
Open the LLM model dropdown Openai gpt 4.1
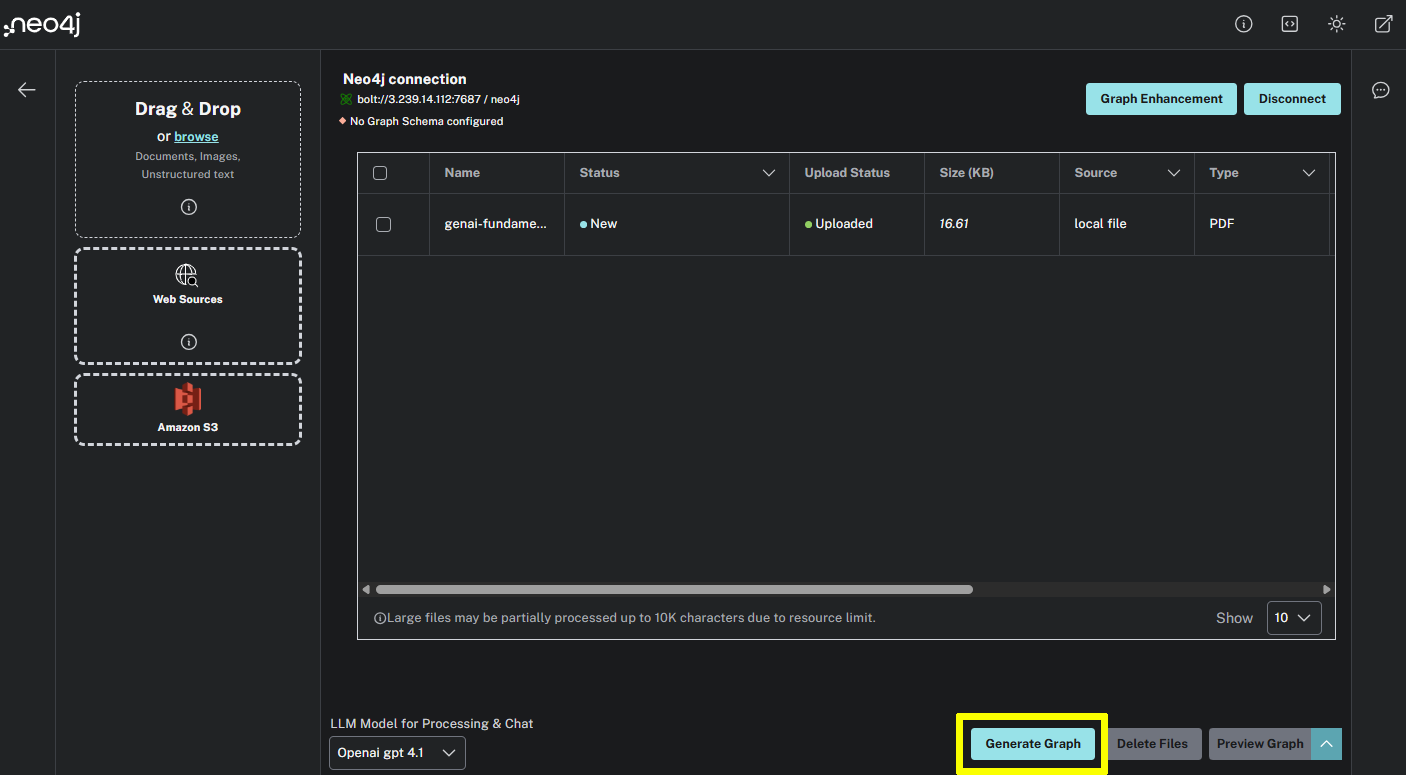(x=397, y=753)
